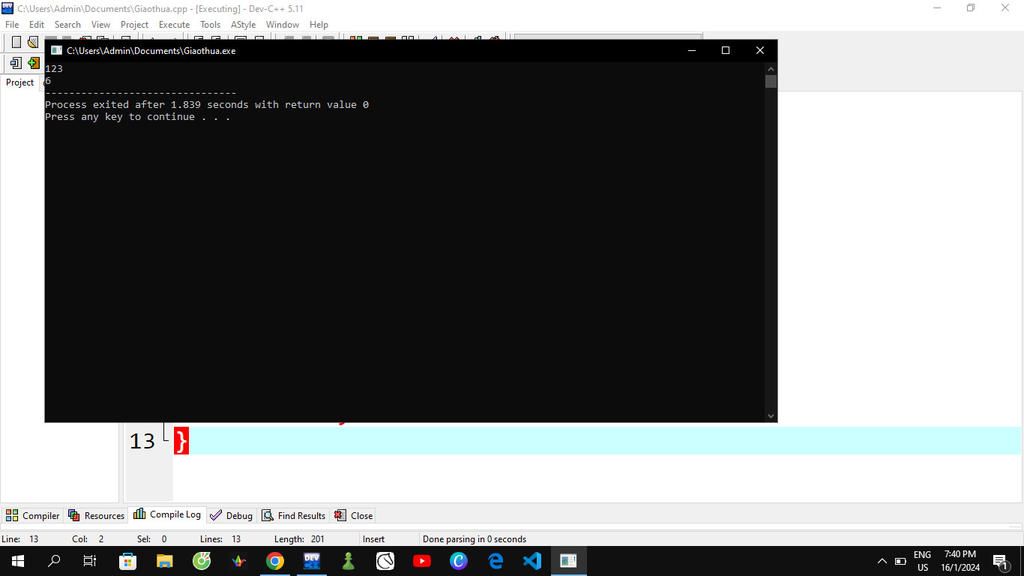Open the Window menu

[x=282, y=25]
